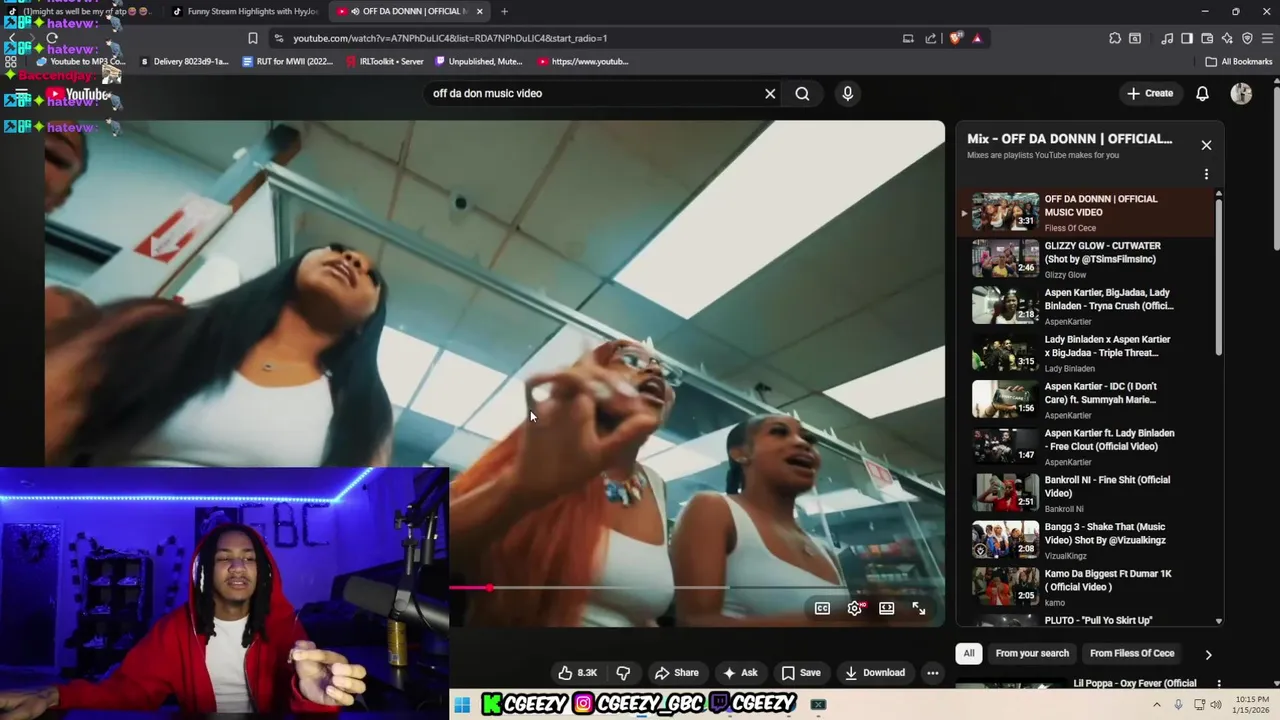This screenshot has height=720, width=1280.
Task: Open Brave Wallet icon
Action: tap(1207, 38)
